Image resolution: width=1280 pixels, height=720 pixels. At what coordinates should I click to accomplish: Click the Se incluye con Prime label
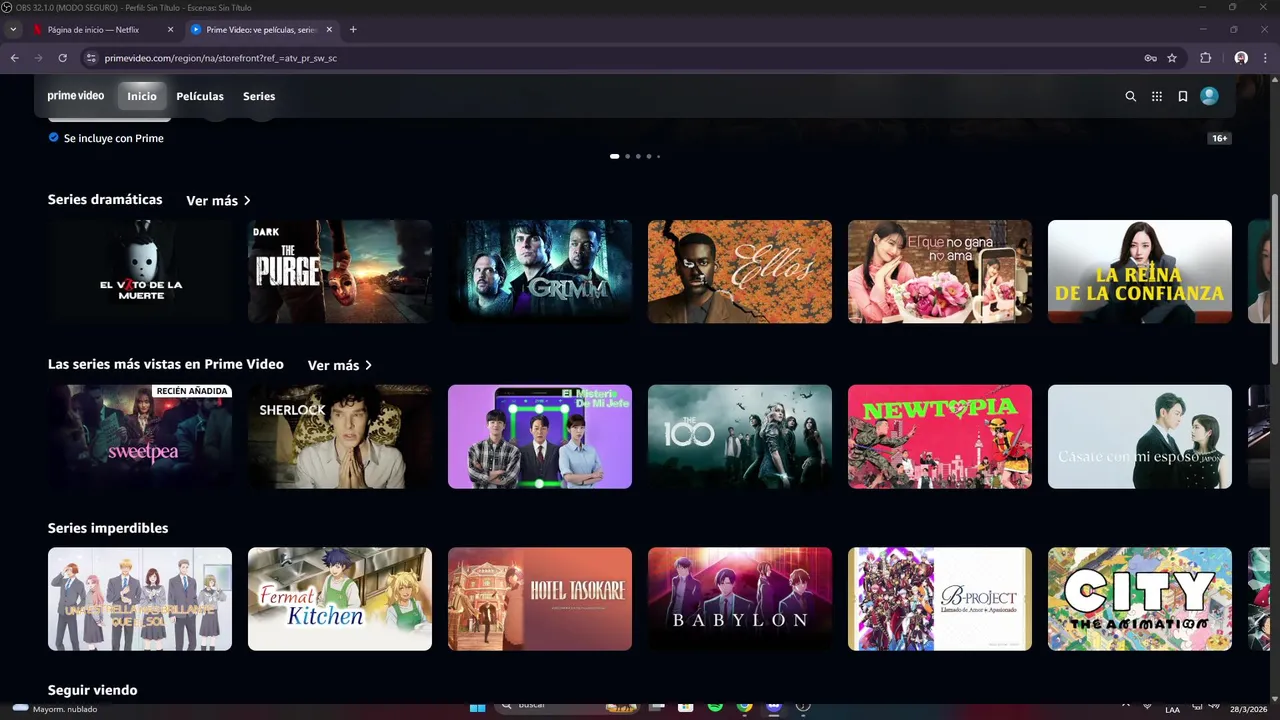click(x=114, y=138)
